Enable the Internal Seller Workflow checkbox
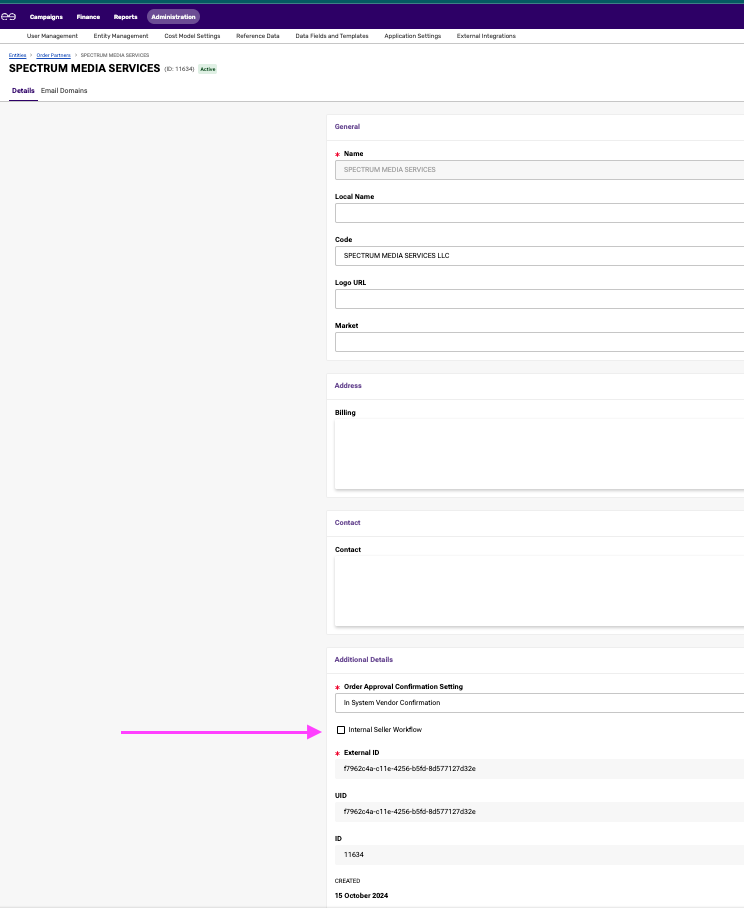The image size is (744, 918). coord(341,730)
